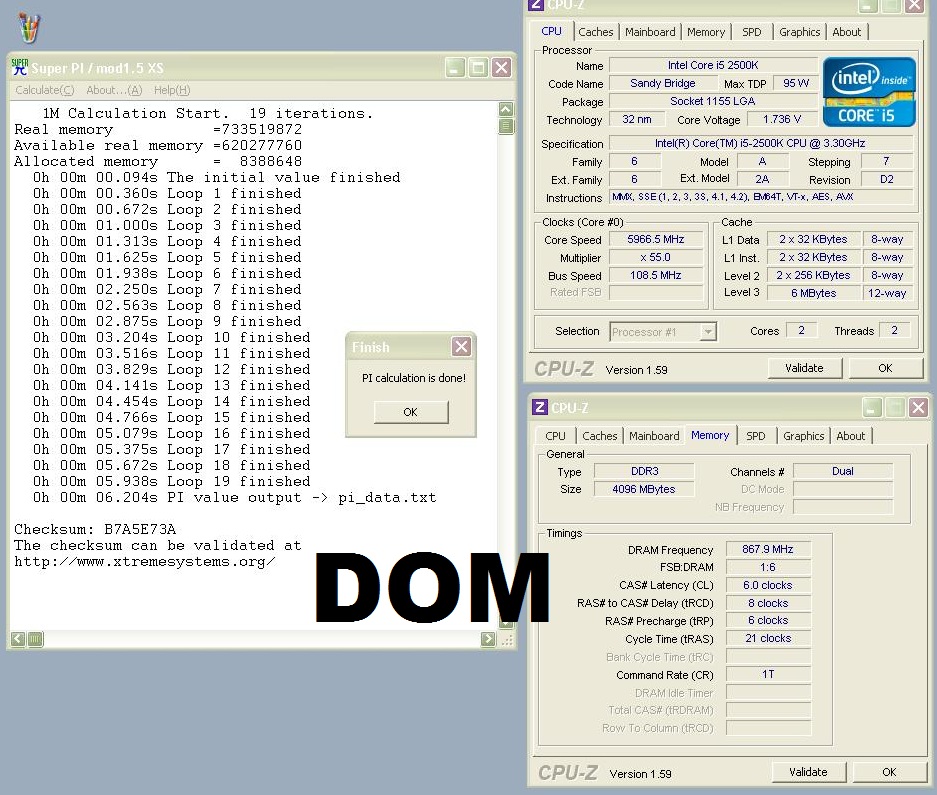Select the SPD tab in lower CPU-Z
The image size is (937, 795).
pyautogui.click(x=756, y=436)
